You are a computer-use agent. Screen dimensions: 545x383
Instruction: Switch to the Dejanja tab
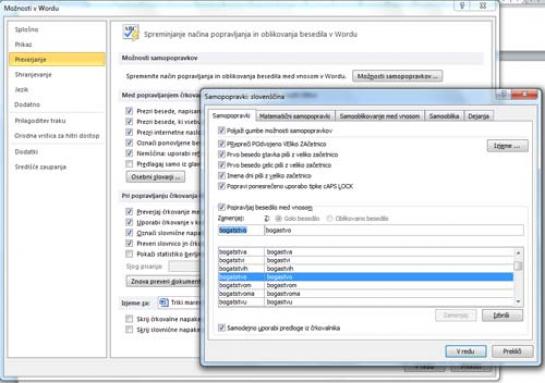[479, 116]
